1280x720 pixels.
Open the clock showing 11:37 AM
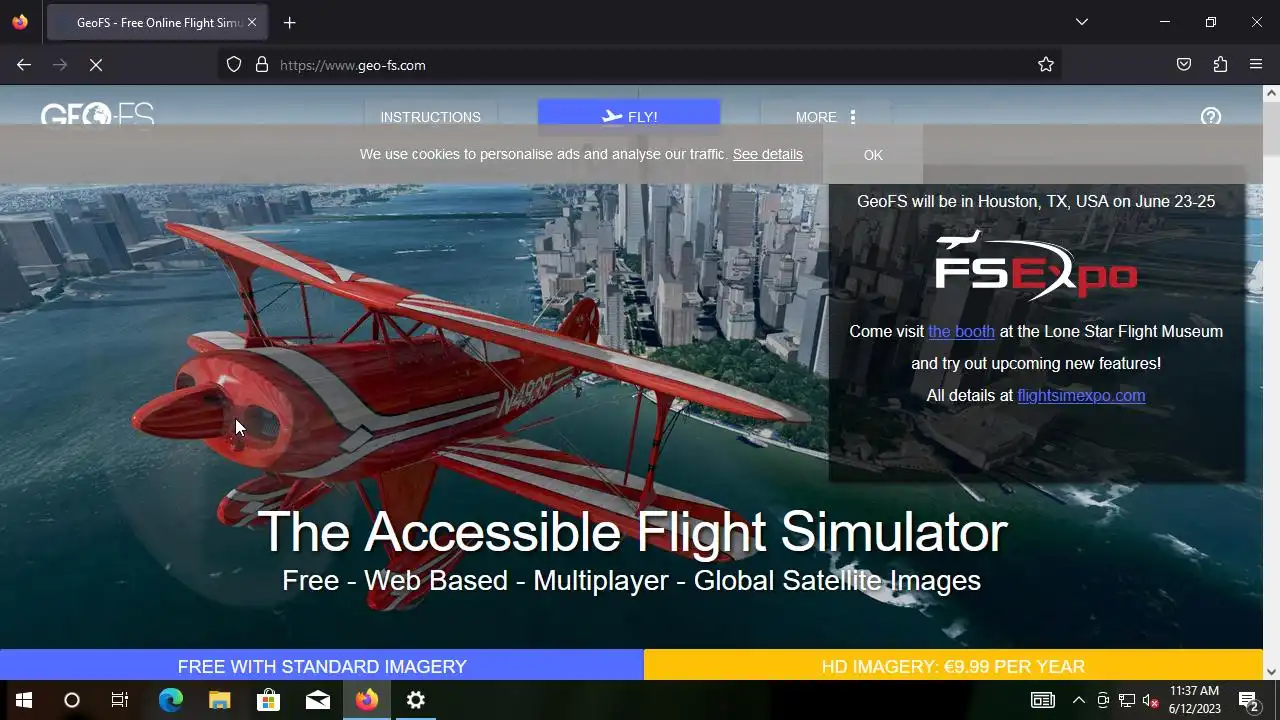pos(1195,700)
